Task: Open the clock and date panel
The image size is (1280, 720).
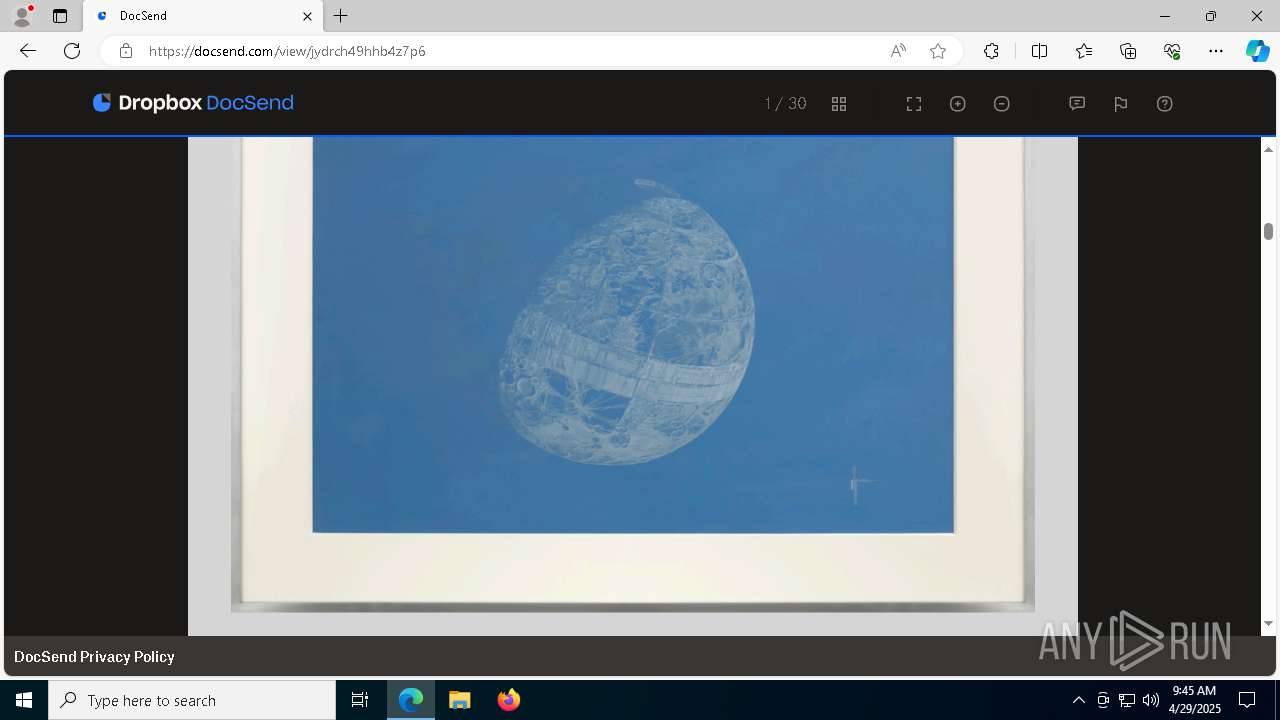Action: coord(1194,700)
